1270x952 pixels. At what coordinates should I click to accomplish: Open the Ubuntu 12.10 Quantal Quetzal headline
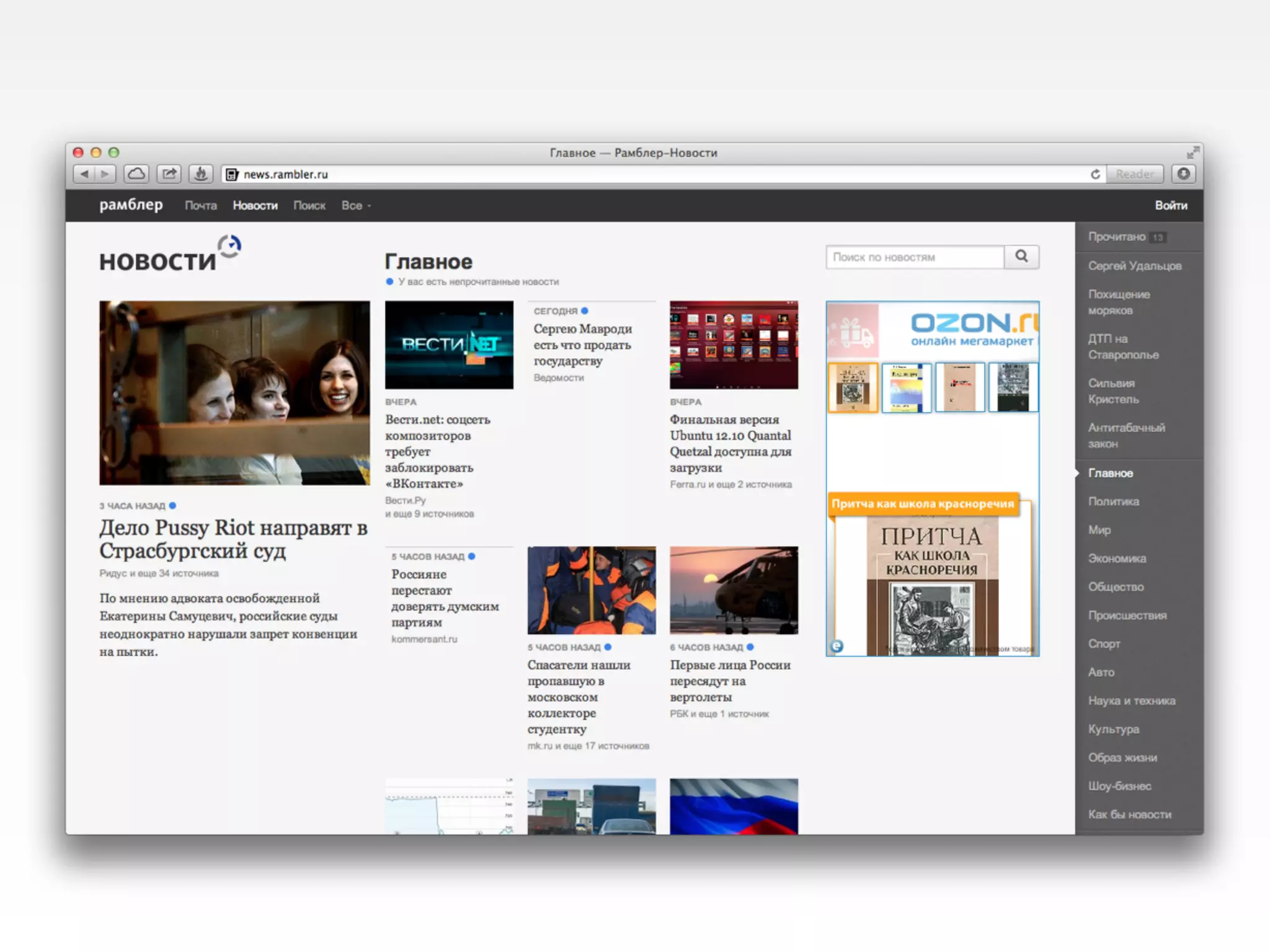click(x=730, y=443)
